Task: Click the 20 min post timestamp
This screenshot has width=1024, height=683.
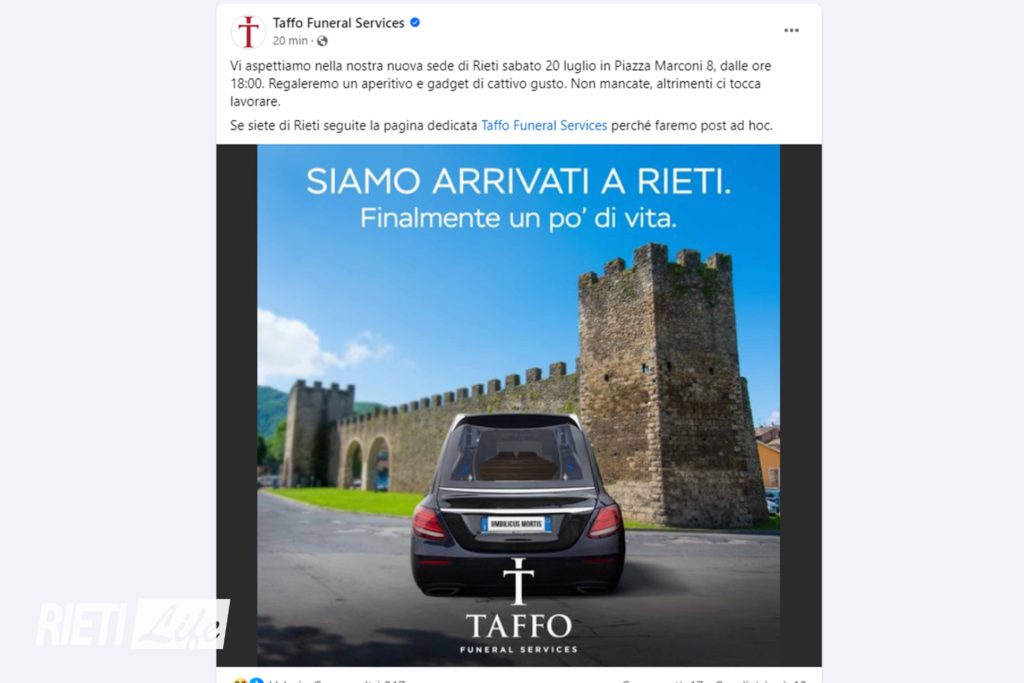Action: click(x=290, y=40)
